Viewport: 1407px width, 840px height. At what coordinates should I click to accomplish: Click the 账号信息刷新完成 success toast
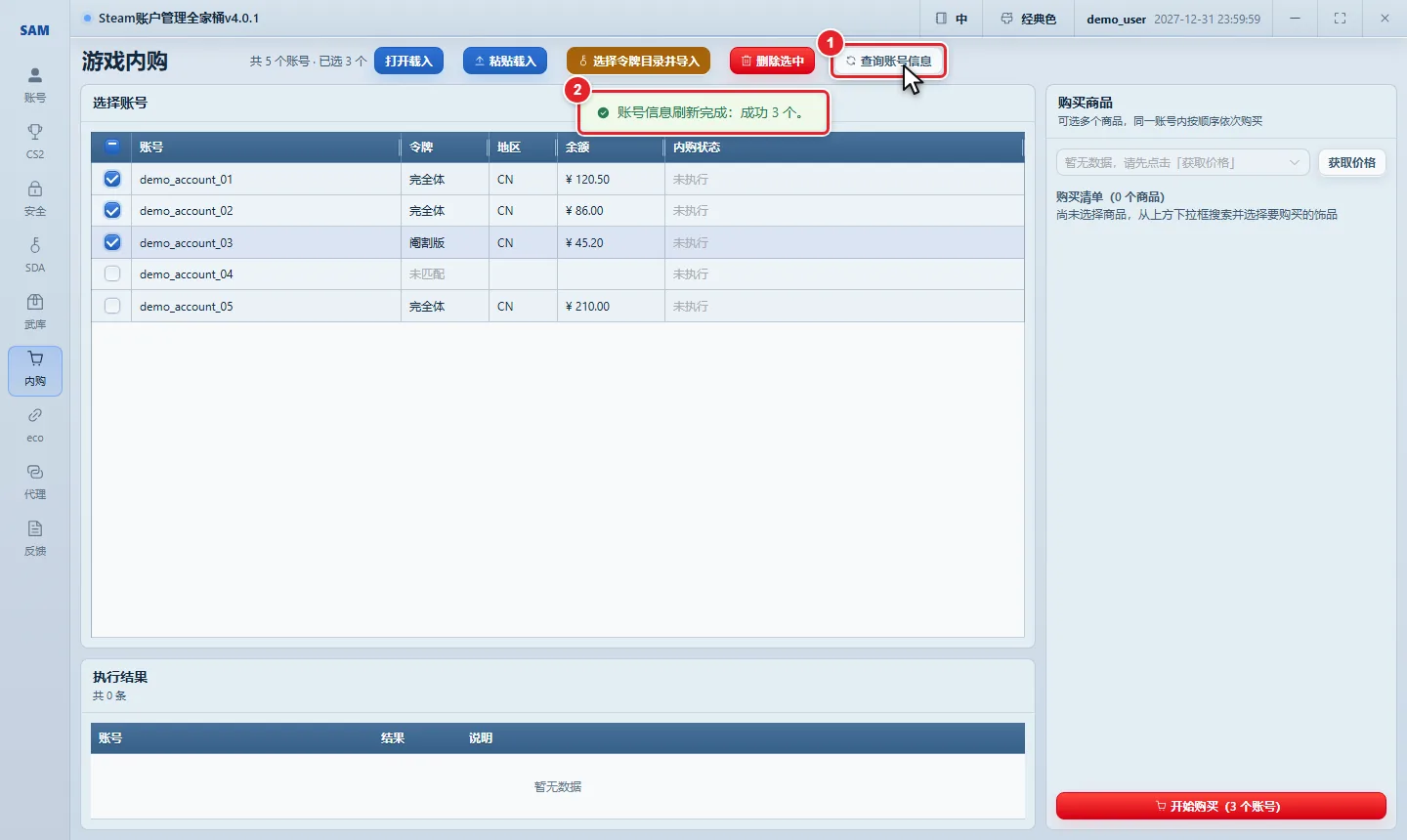[703, 112]
